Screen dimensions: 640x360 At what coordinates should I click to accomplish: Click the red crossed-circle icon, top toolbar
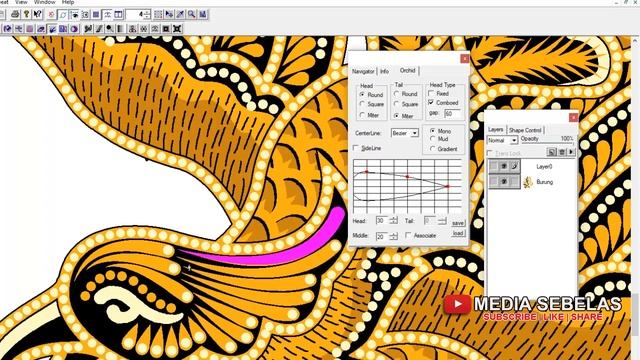click(51, 14)
